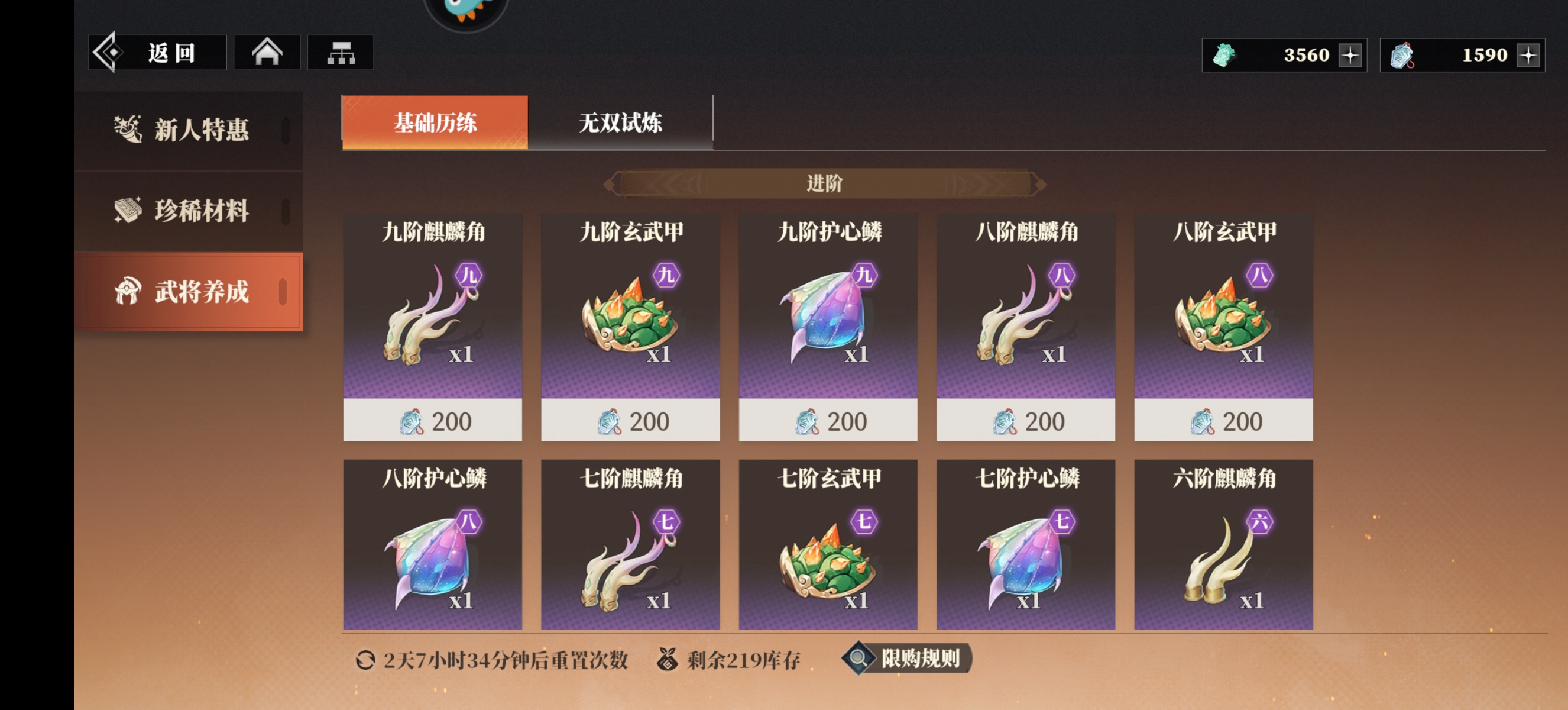Viewport: 1568px width, 710px height.
Task: Click the reset timer refresh icon
Action: 365,660
